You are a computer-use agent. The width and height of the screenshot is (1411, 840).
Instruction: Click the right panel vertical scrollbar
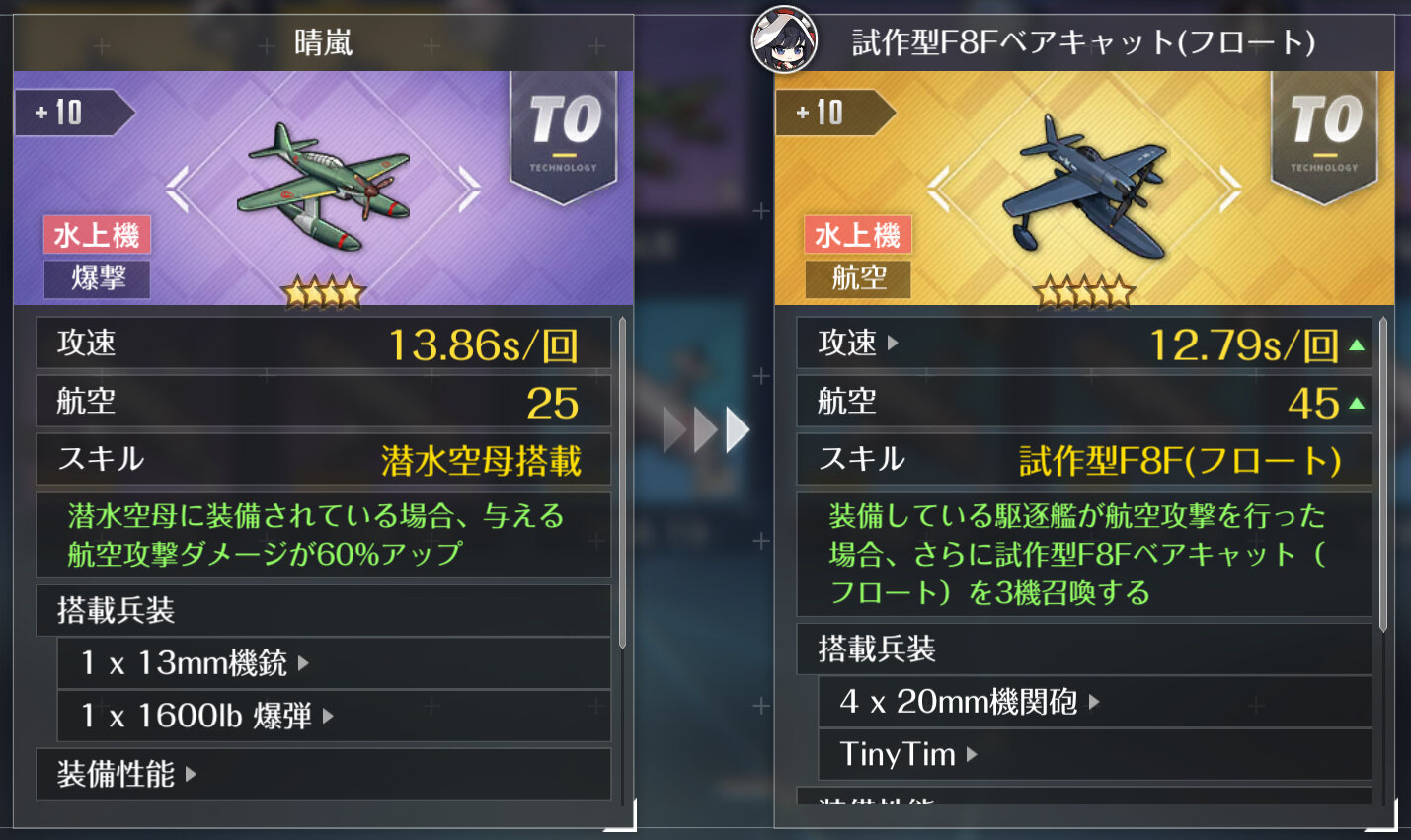coord(1383,474)
